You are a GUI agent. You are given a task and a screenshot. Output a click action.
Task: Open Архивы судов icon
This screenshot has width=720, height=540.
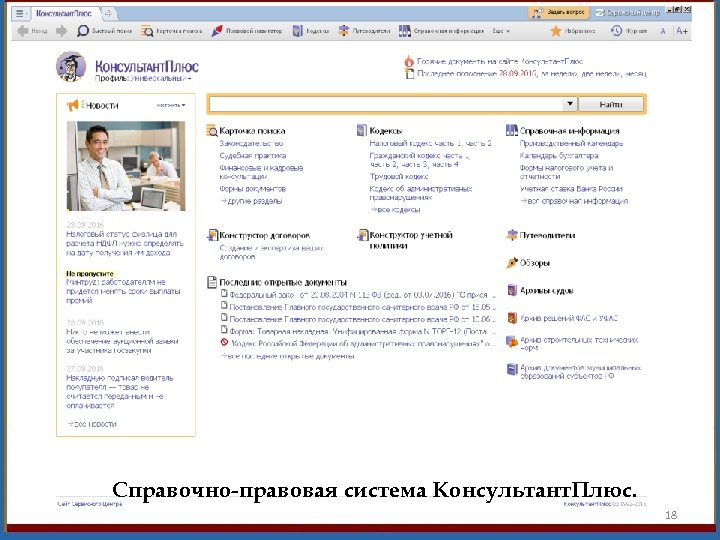pyautogui.click(x=512, y=290)
